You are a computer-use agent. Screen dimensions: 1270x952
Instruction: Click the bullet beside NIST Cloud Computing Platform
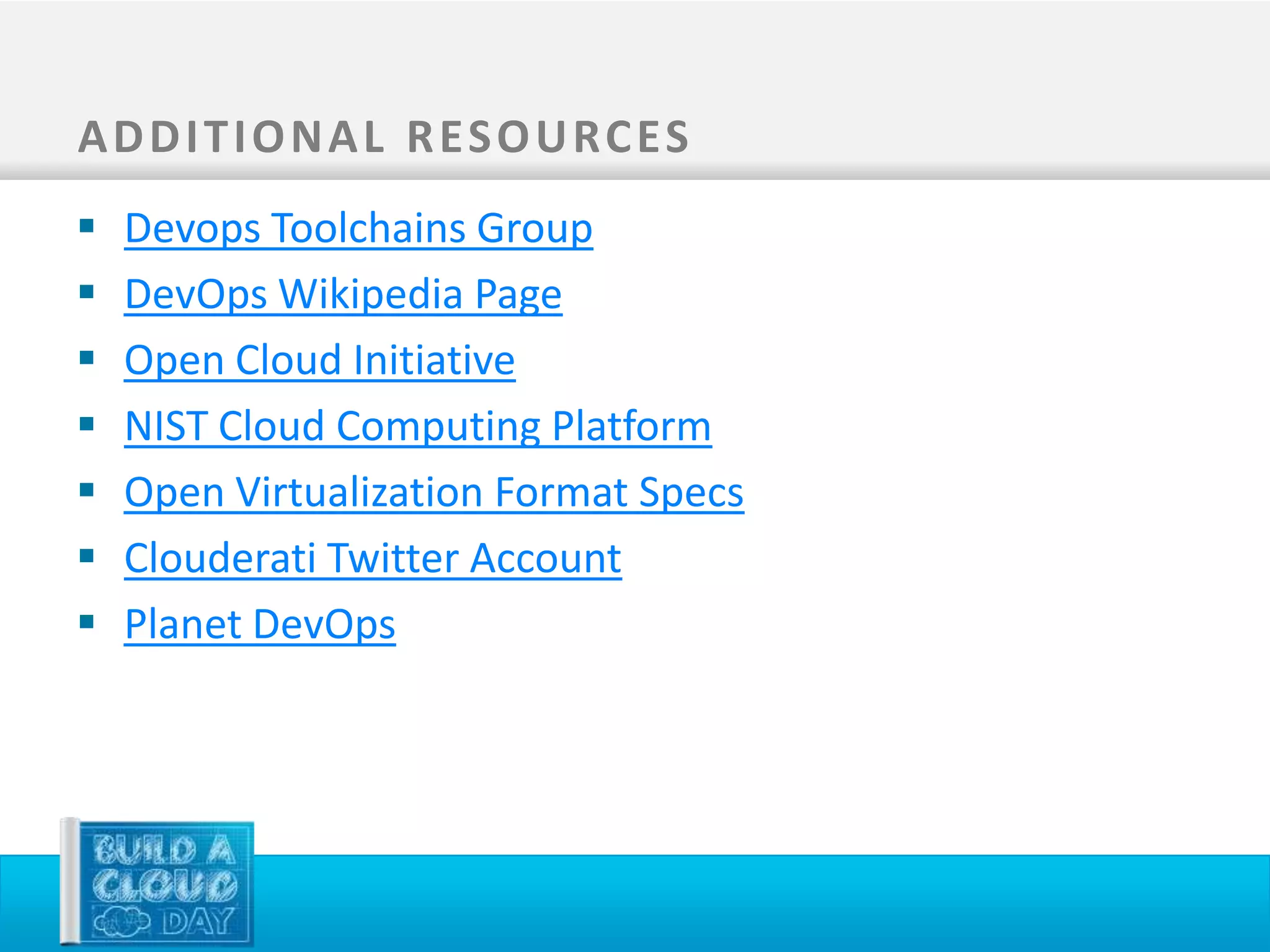point(87,424)
